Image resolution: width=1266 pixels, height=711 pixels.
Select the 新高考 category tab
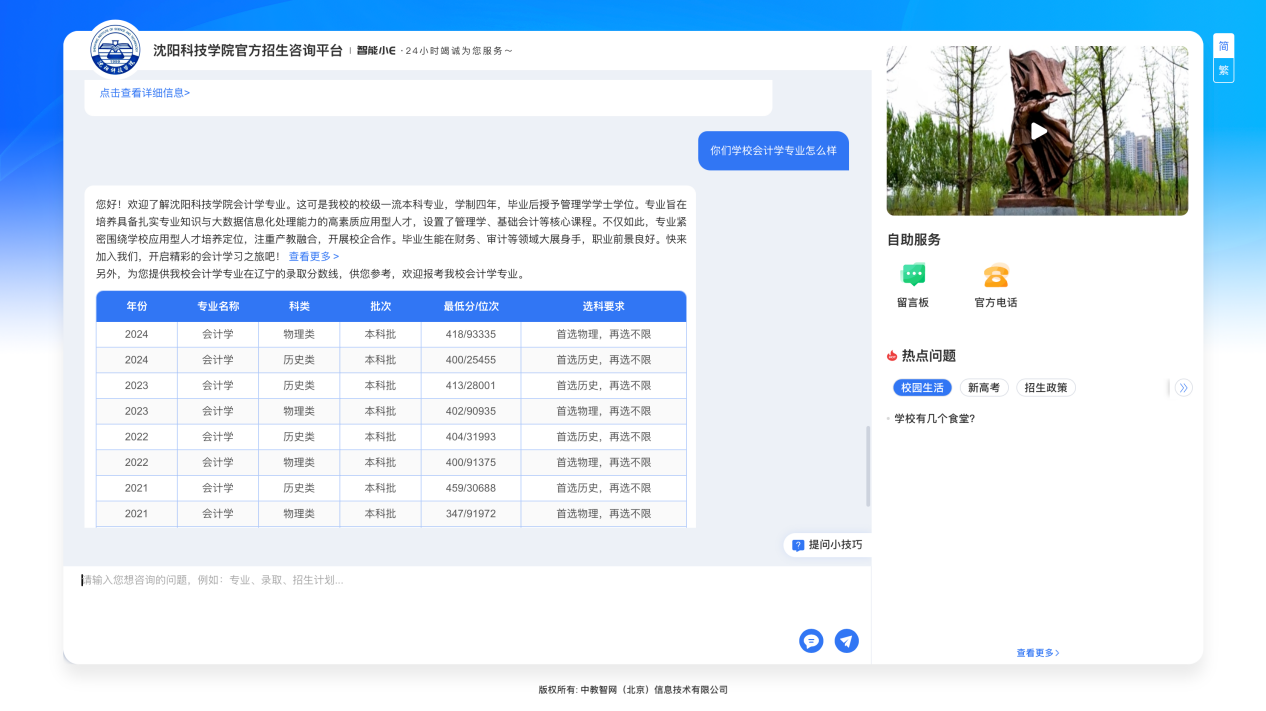point(983,388)
